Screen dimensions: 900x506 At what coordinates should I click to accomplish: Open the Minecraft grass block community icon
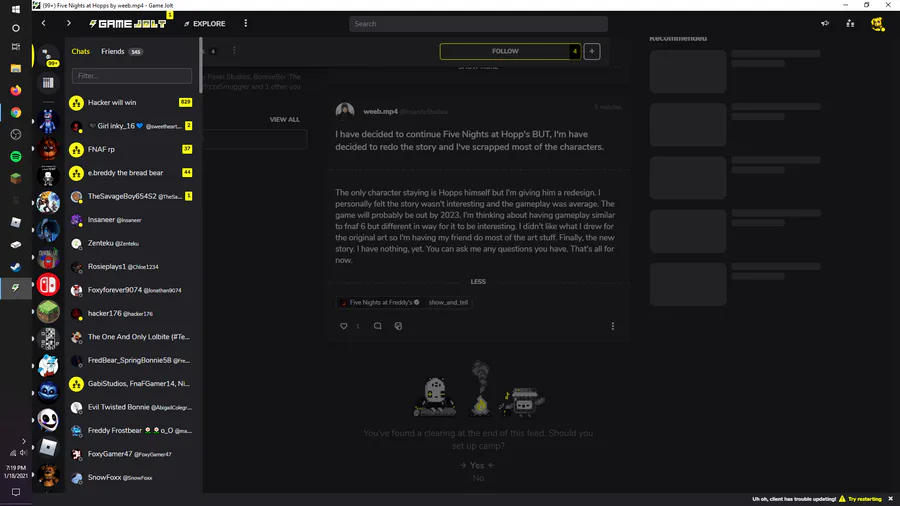(48, 312)
